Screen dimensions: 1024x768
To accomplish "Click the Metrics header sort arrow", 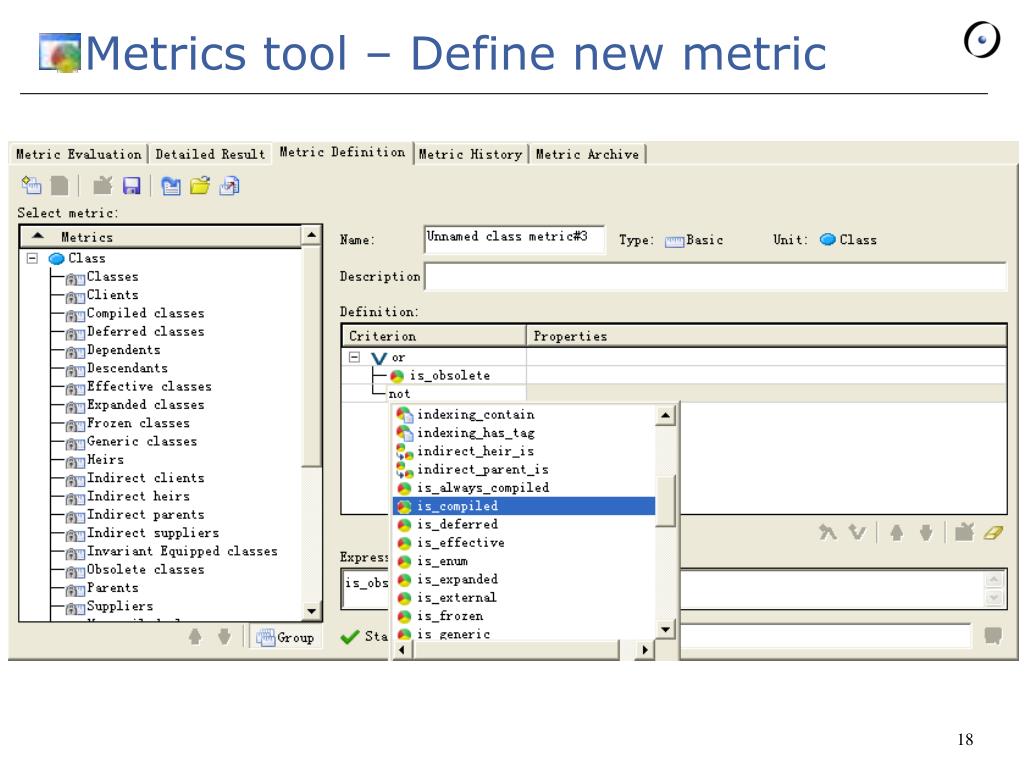I will point(38,236).
